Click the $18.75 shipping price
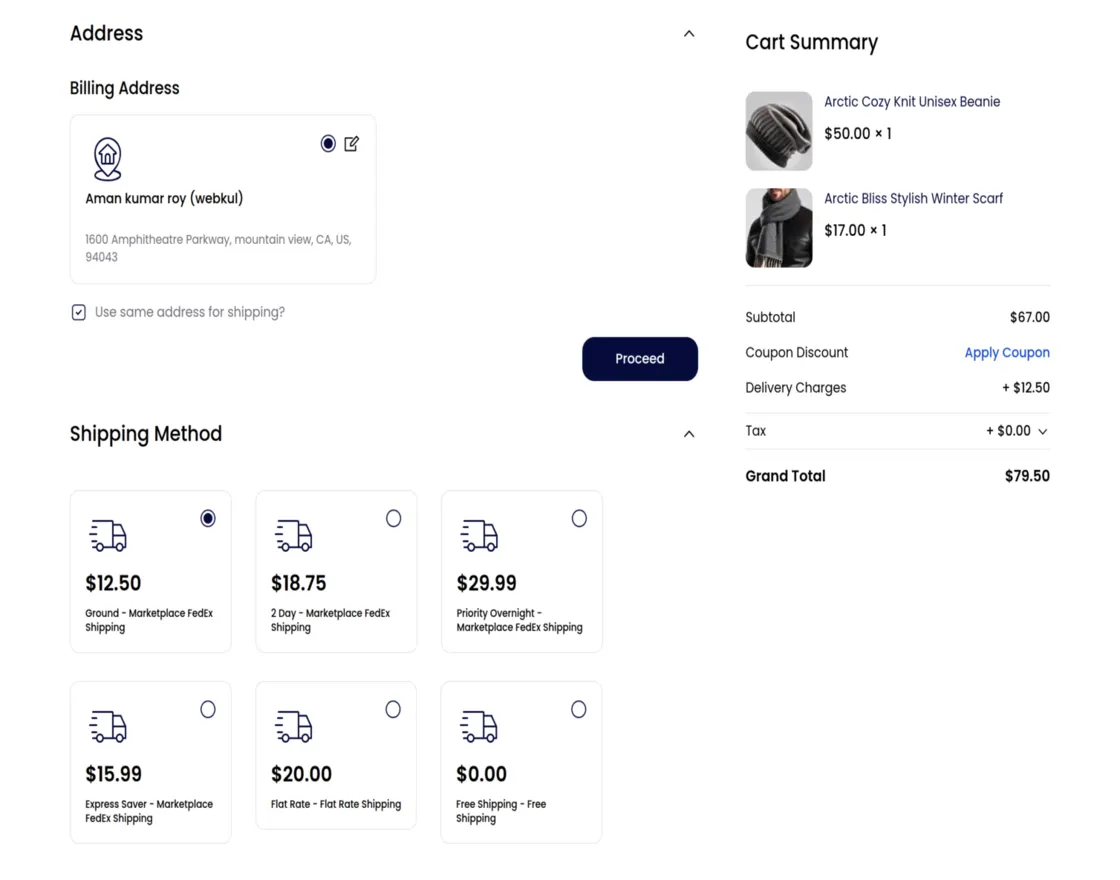 tap(299, 583)
